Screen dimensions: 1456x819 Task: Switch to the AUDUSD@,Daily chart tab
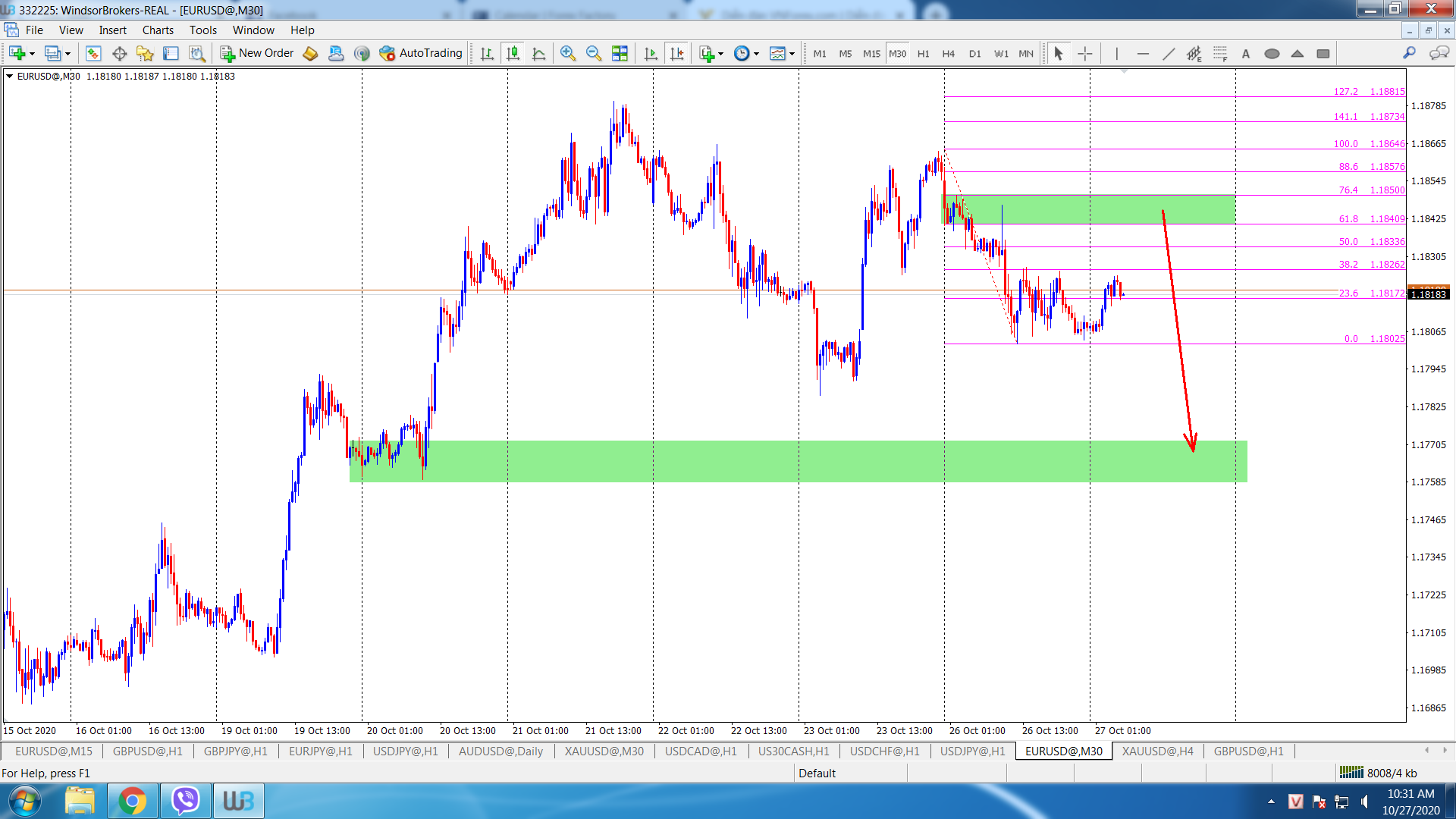pyautogui.click(x=500, y=751)
